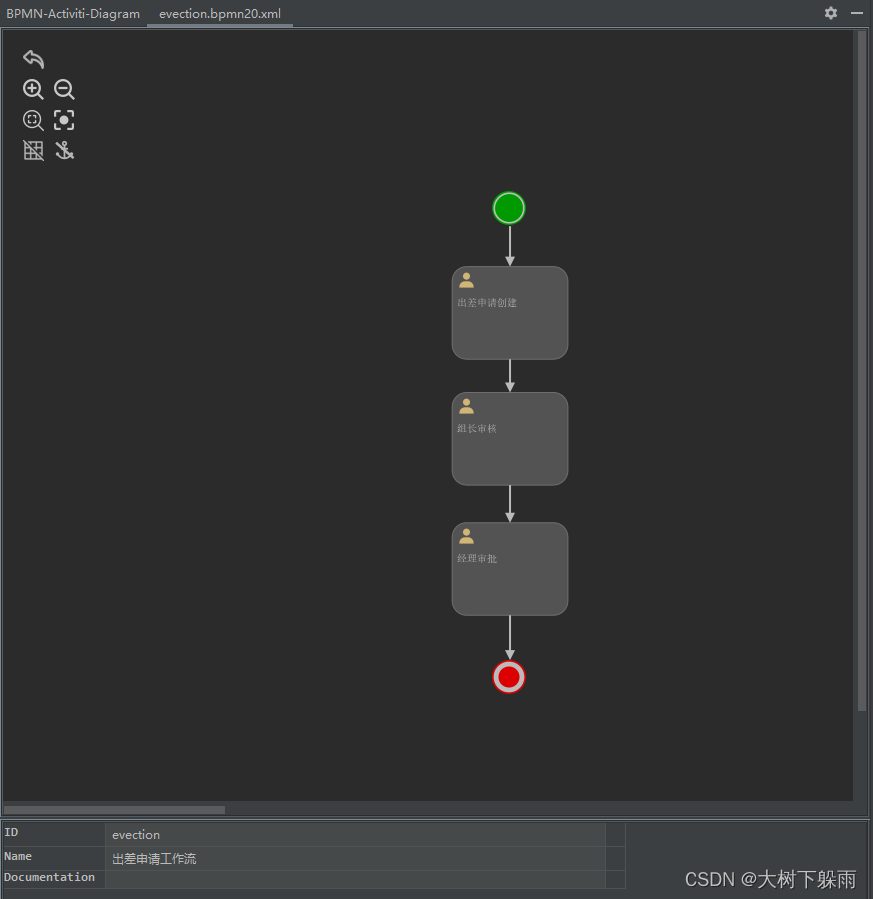
Task: Click the user icon in 组长审核 task
Action: coord(467,406)
